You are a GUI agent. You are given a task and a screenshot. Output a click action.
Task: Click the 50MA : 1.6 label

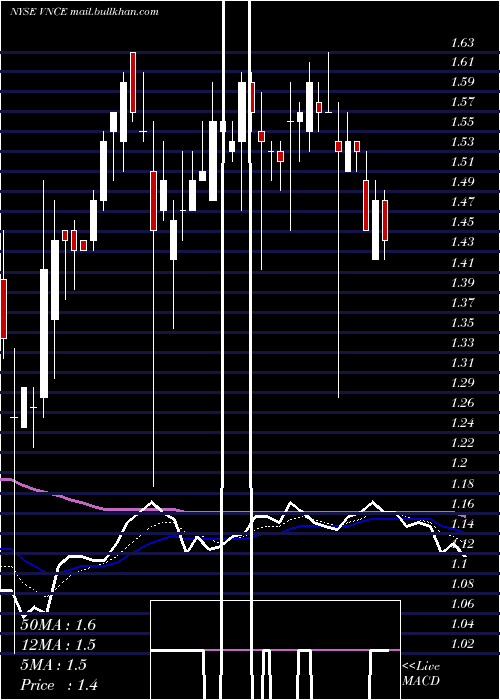pyautogui.click(x=58, y=624)
